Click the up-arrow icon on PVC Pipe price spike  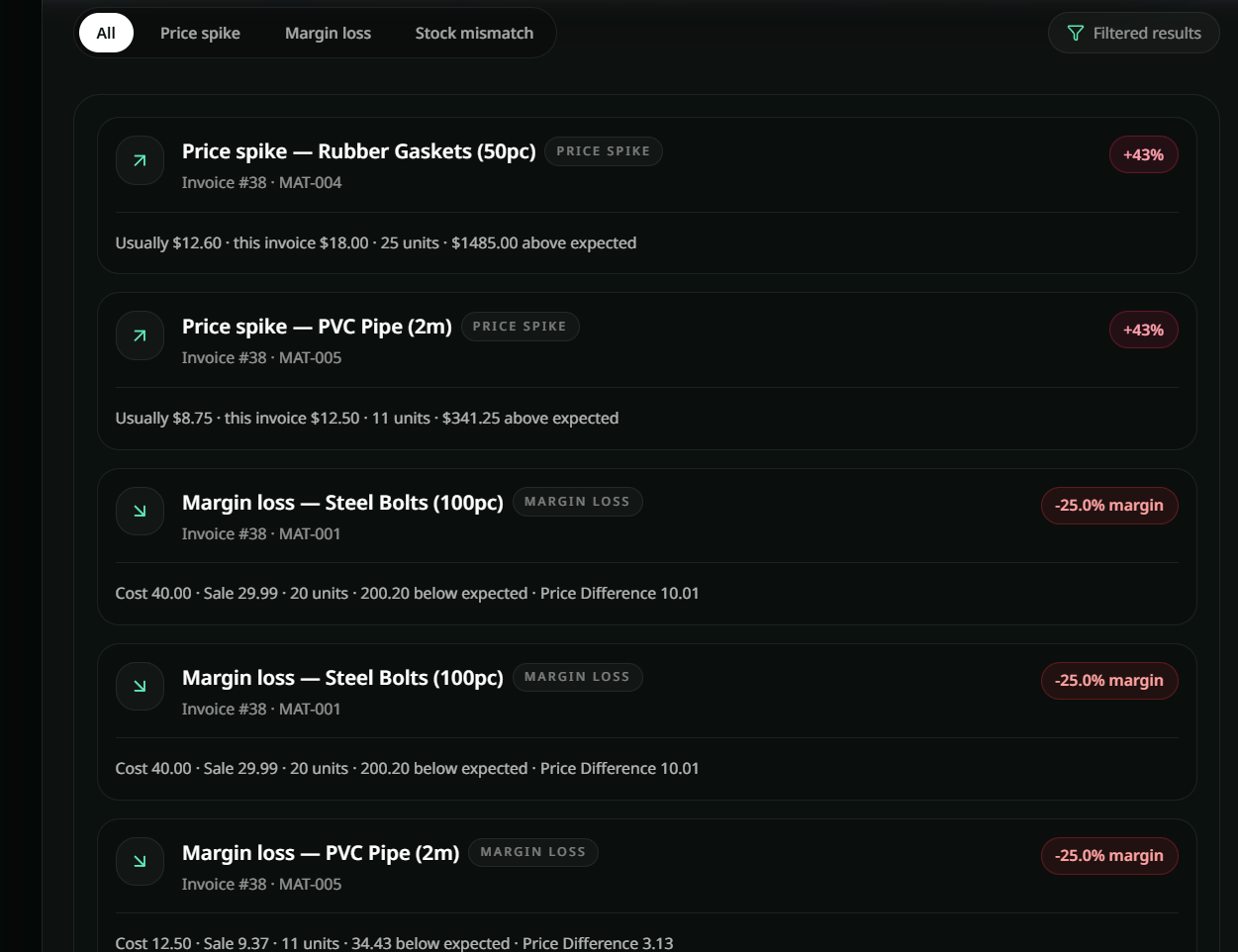[140, 335]
